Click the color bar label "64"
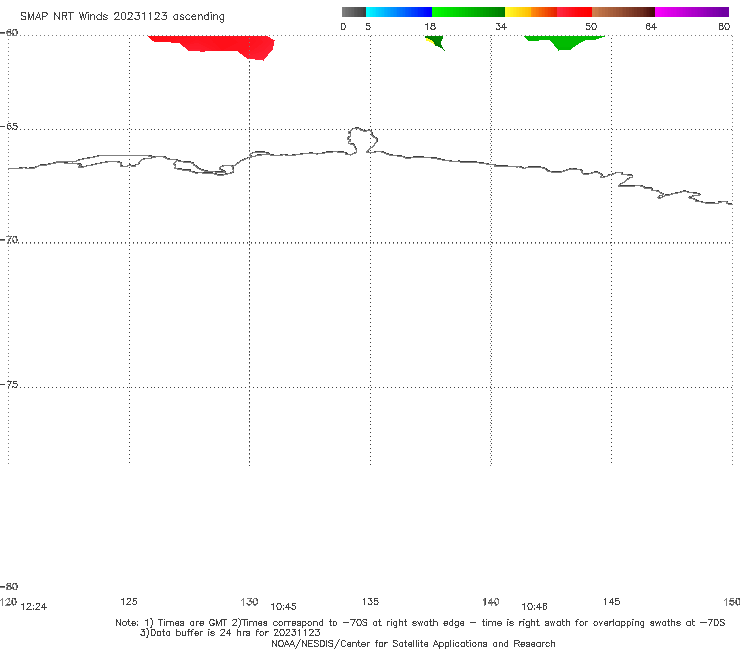This screenshot has height=650, width=740. tap(651, 27)
